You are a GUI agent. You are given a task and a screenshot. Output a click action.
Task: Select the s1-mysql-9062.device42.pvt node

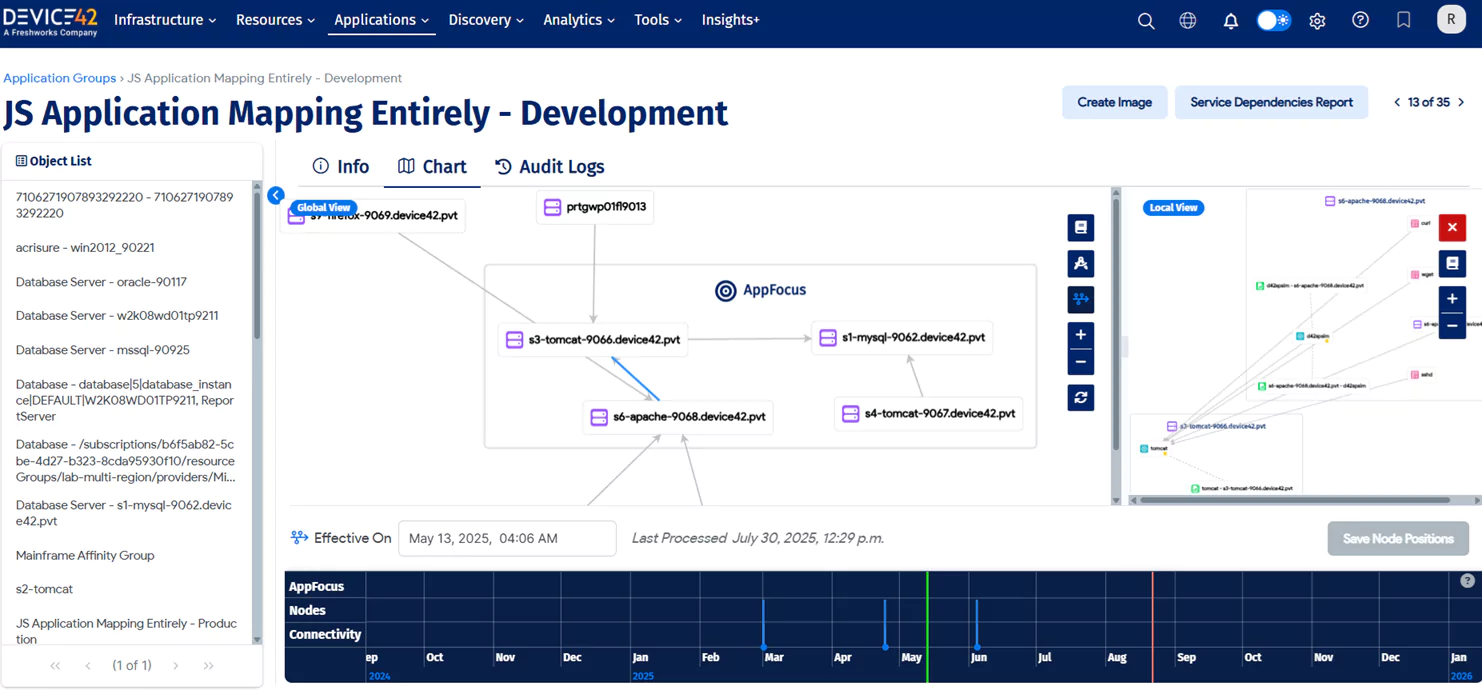904,338
